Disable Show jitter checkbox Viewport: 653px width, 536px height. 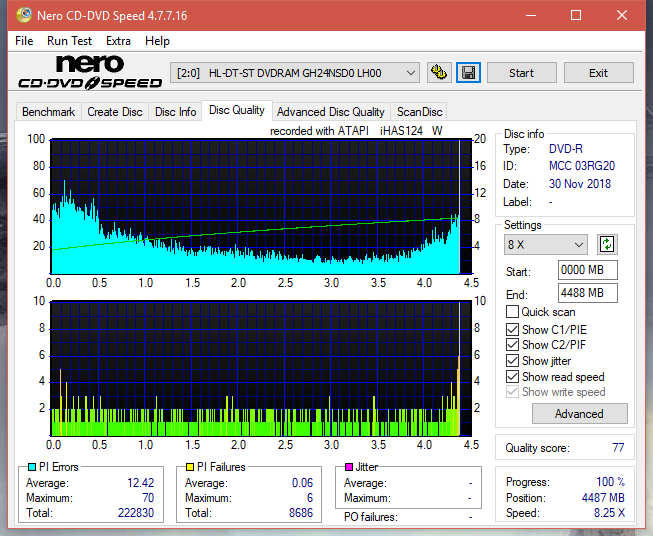(512, 360)
